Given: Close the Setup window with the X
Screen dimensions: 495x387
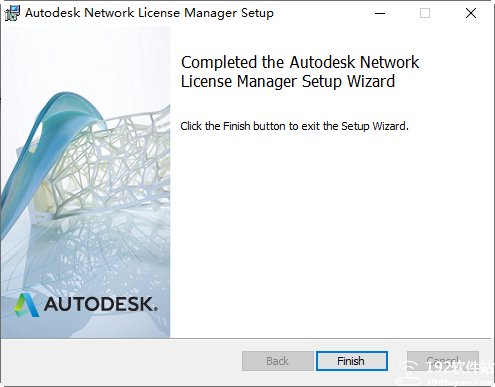Looking at the screenshot, I should [x=471, y=13].
